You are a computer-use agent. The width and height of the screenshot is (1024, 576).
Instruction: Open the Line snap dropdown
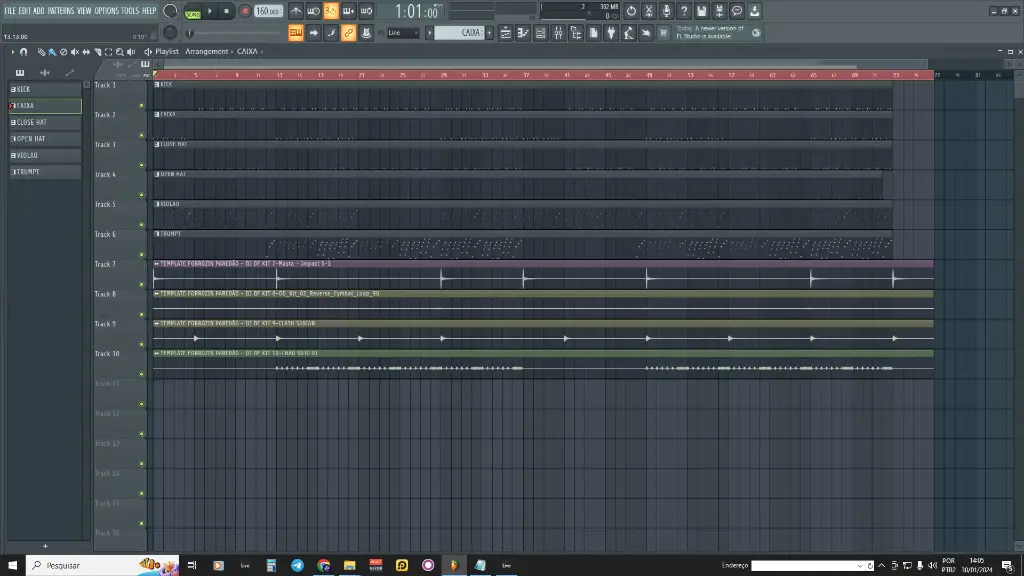point(403,33)
